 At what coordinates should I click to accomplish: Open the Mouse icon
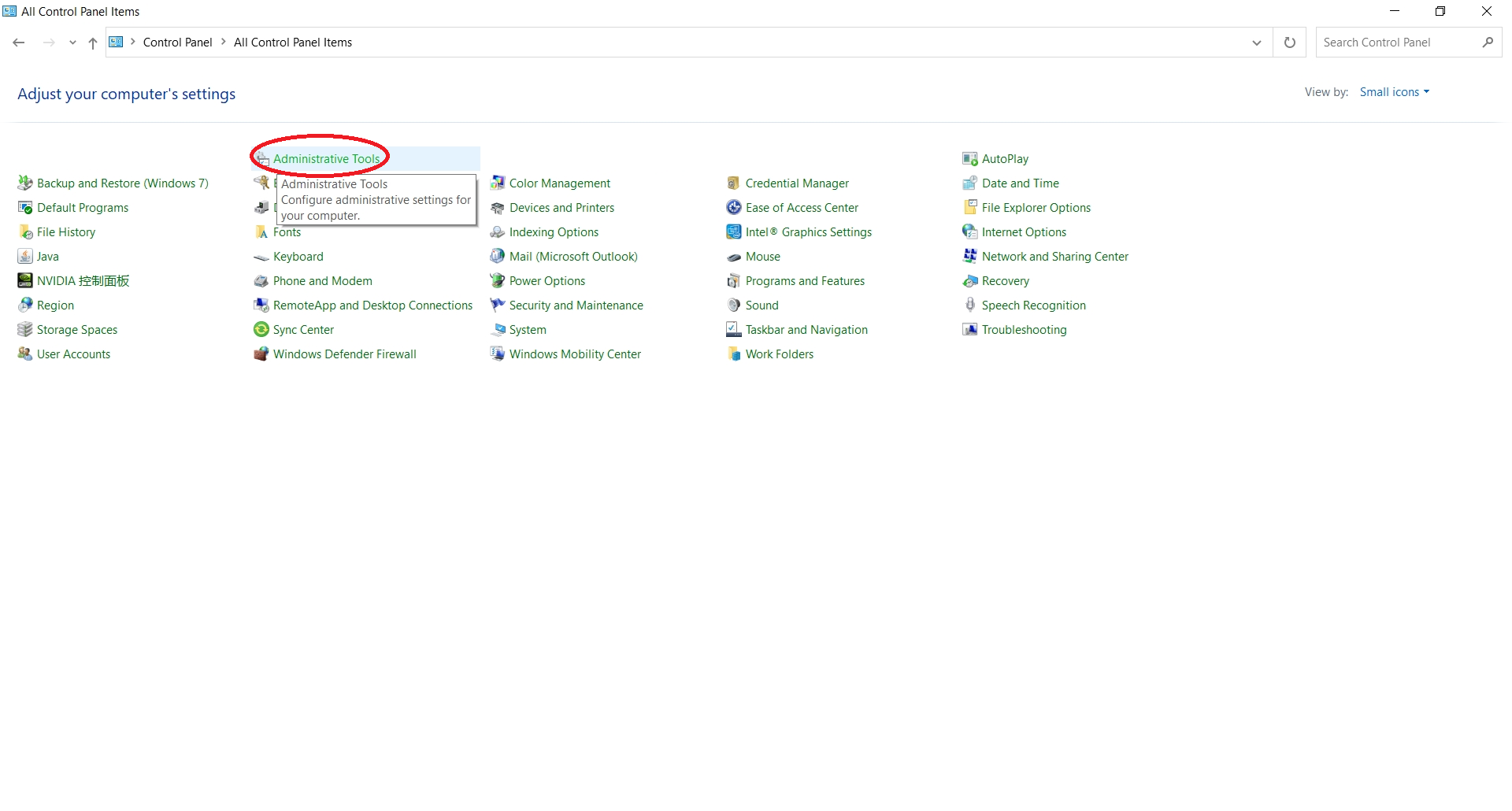pos(734,257)
